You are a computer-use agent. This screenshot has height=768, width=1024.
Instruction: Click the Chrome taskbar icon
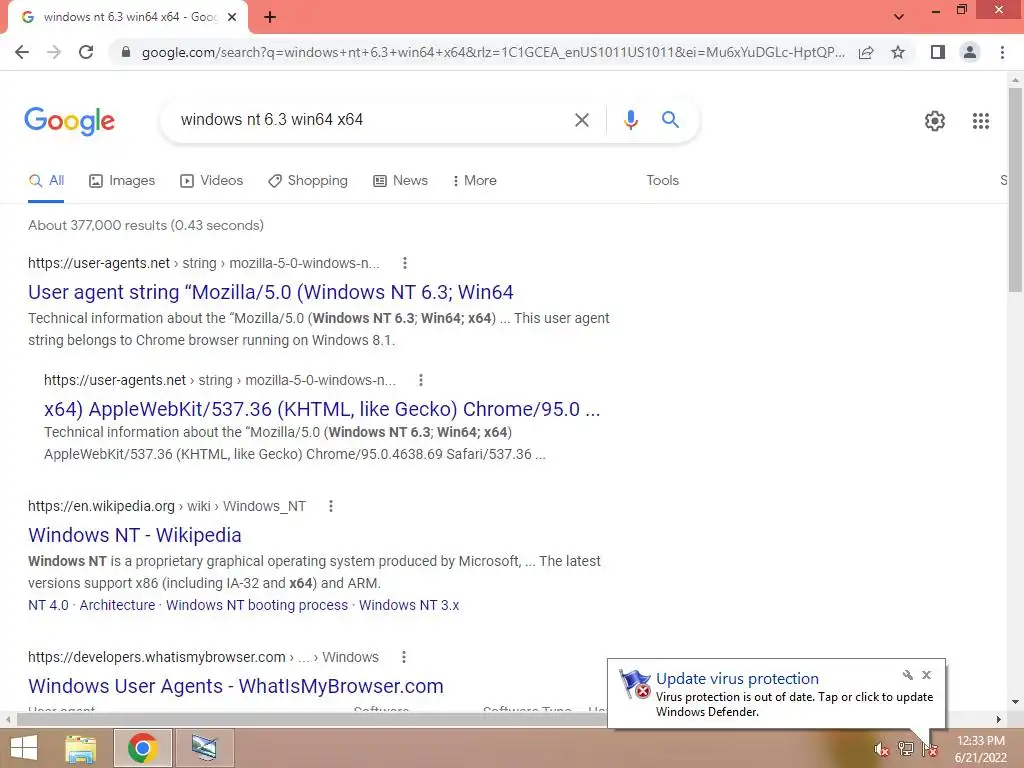143,748
